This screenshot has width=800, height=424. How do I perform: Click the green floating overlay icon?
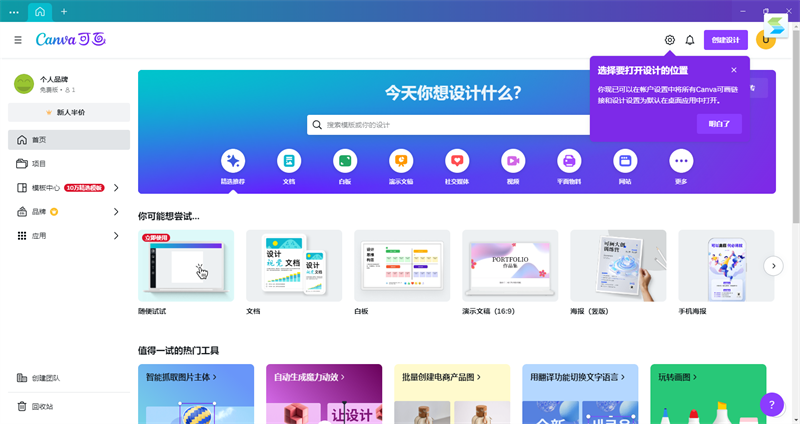pyautogui.click(x=776, y=26)
